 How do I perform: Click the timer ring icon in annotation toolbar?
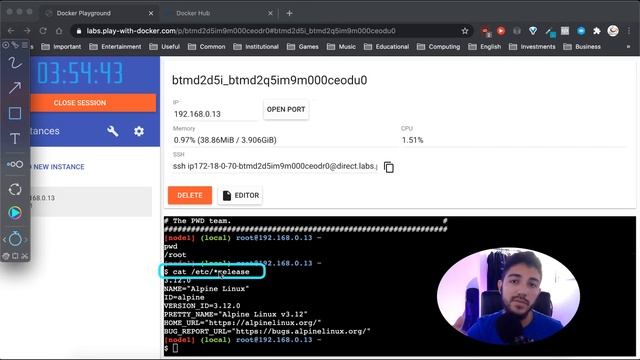tap(15, 238)
